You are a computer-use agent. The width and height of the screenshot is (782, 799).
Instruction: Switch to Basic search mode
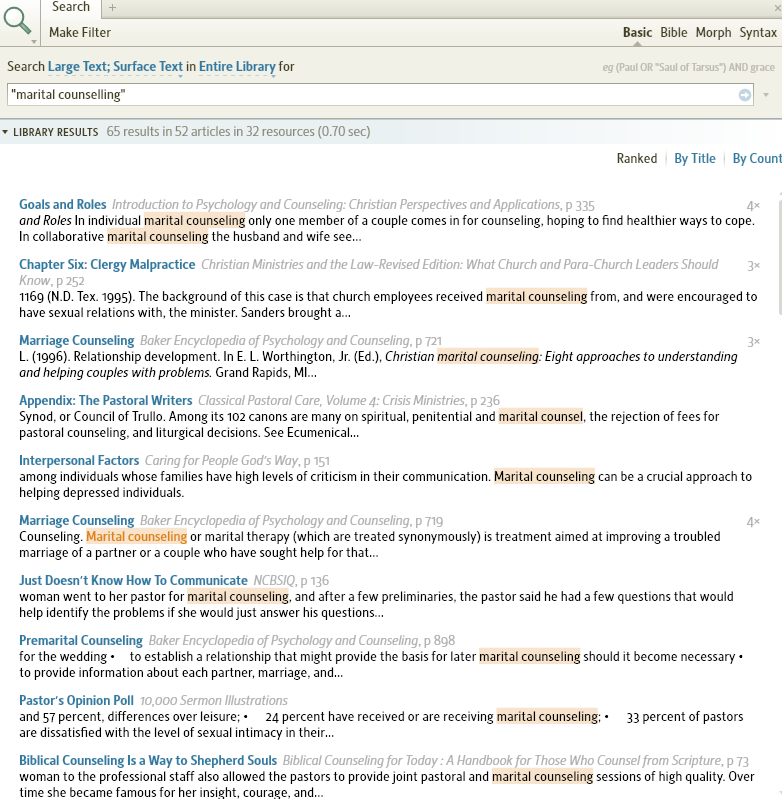tap(637, 33)
